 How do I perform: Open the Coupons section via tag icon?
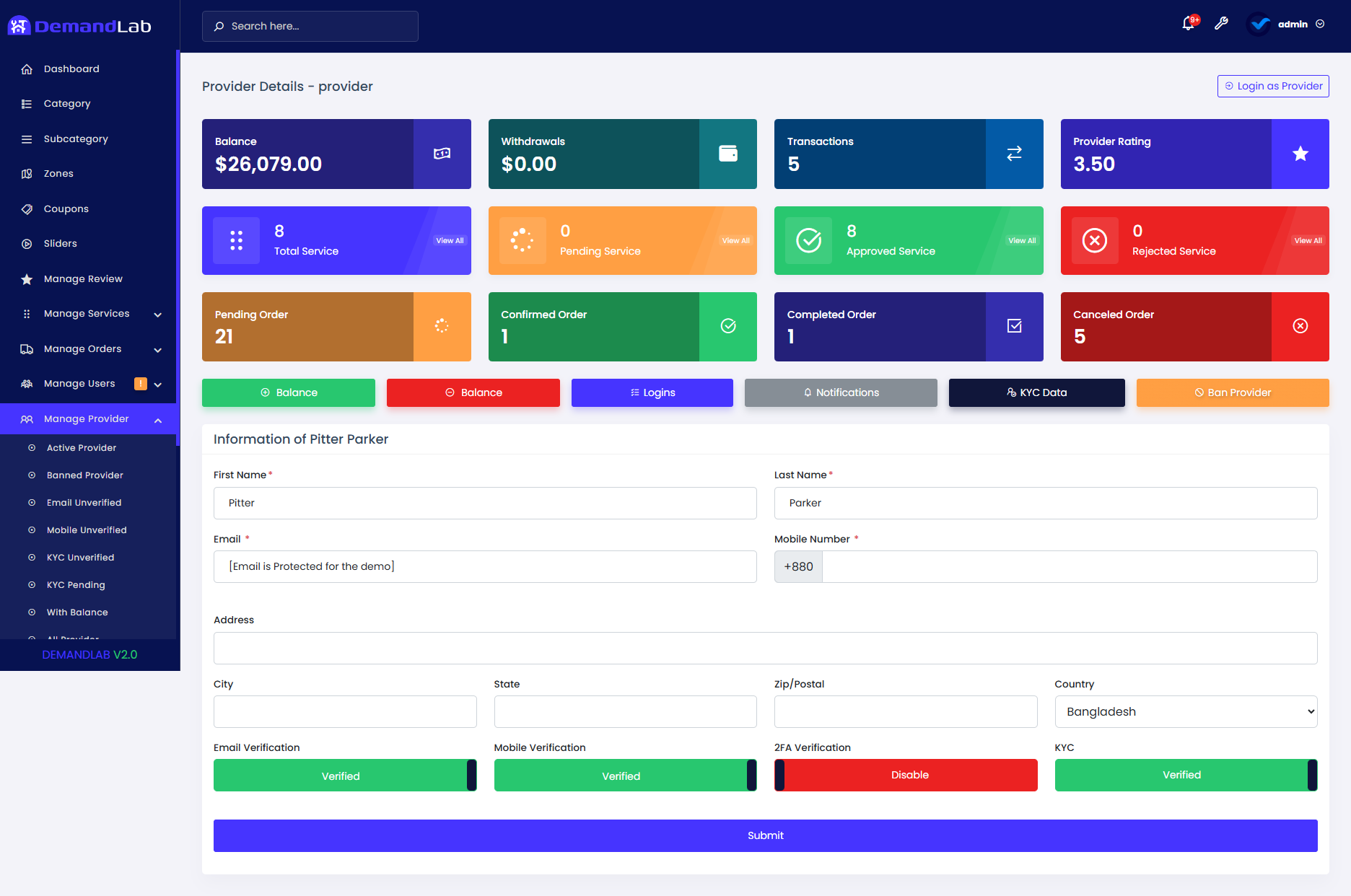click(x=27, y=208)
